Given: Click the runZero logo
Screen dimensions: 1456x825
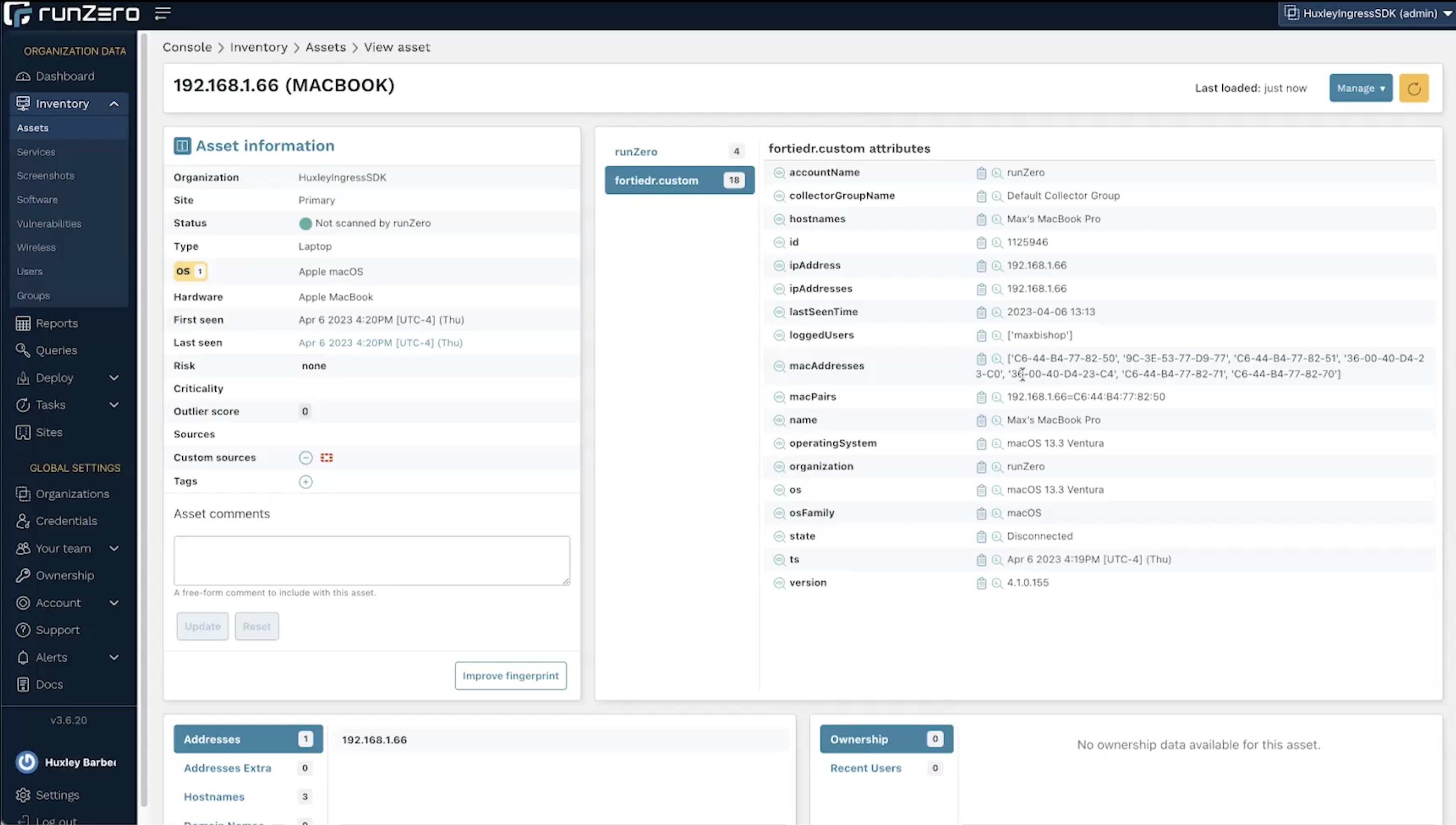Looking at the screenshot, I should [x=72, y=13].
